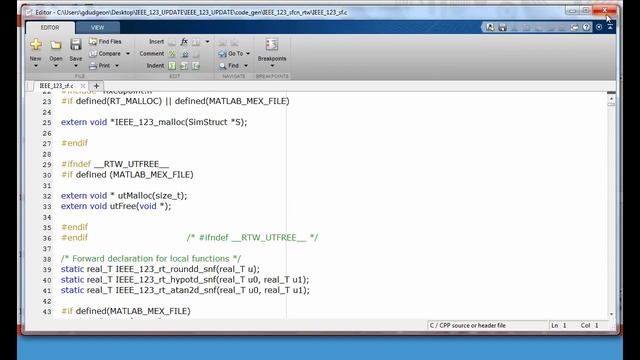Click line number 32 in the gutter
640x360 pixels.
pyautogui.click(x=47, y=196)
